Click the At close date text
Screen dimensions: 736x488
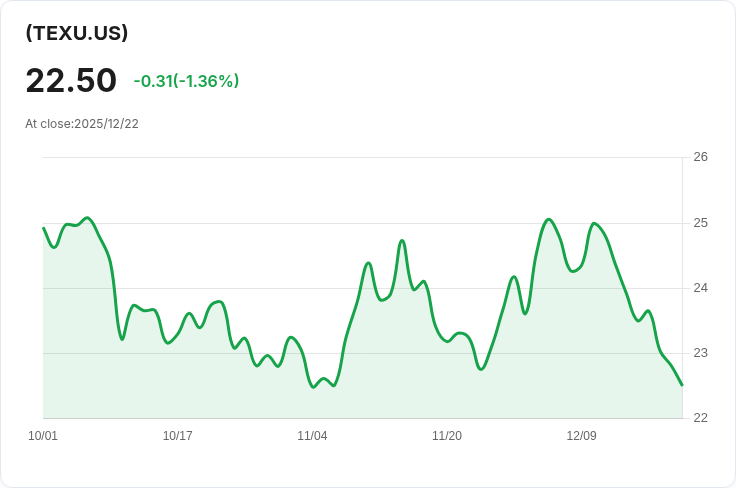(x=82, y=124)
